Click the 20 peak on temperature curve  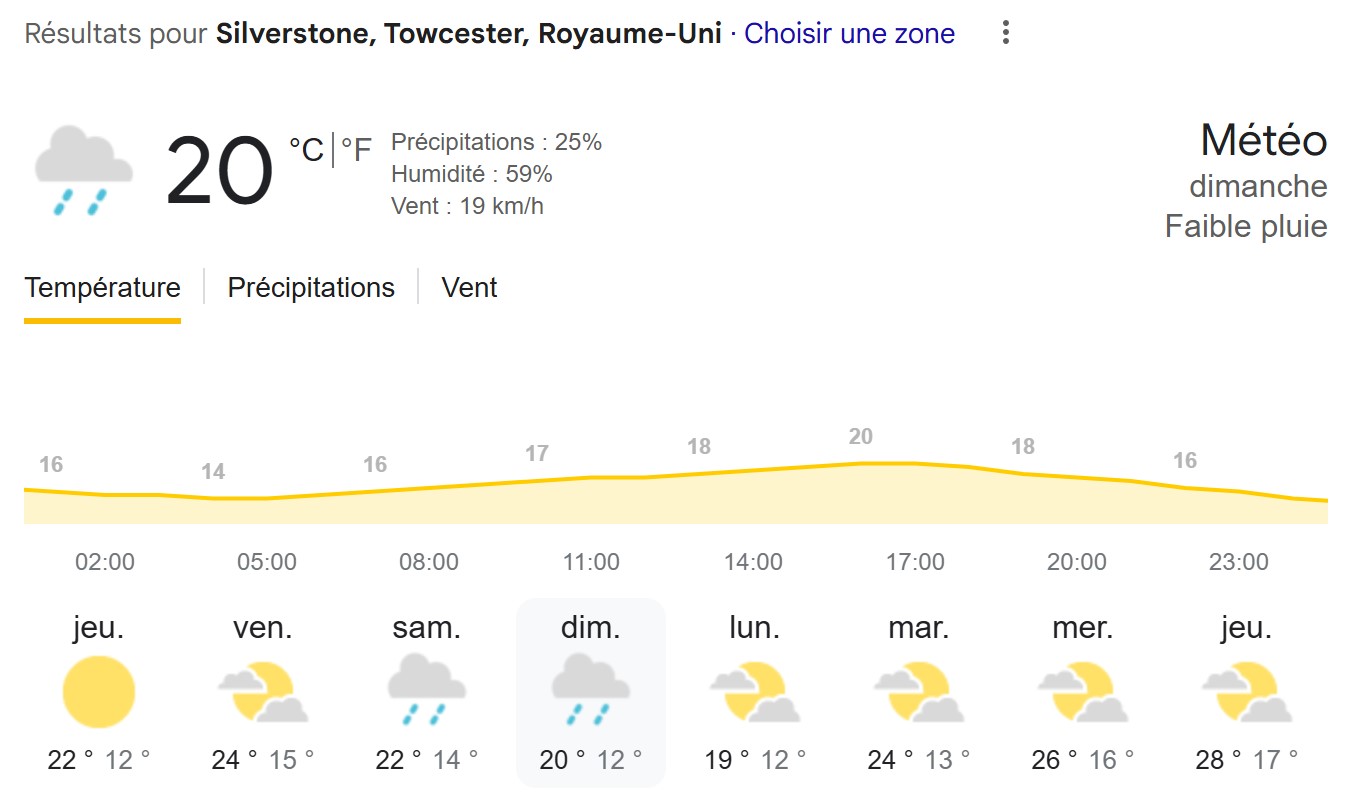pos(861,436)
